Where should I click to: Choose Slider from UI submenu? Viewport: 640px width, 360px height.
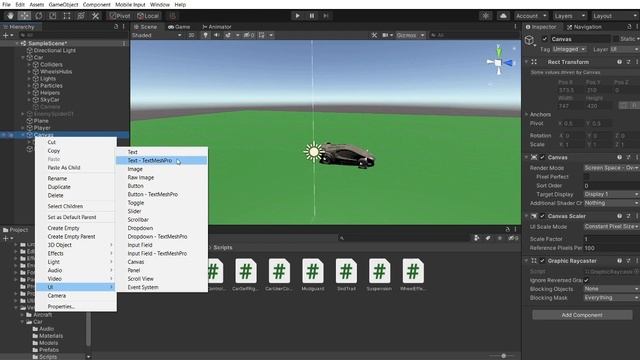point(162,211)
